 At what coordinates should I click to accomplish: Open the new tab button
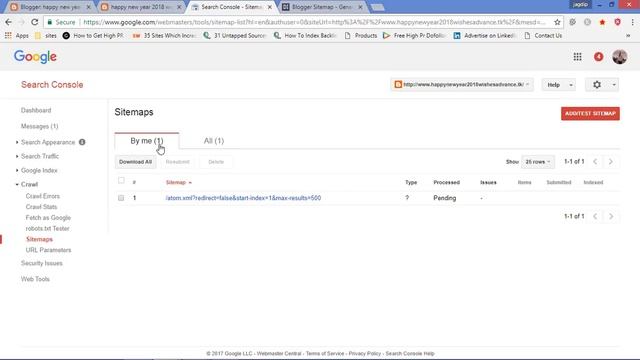pos(377,7)
